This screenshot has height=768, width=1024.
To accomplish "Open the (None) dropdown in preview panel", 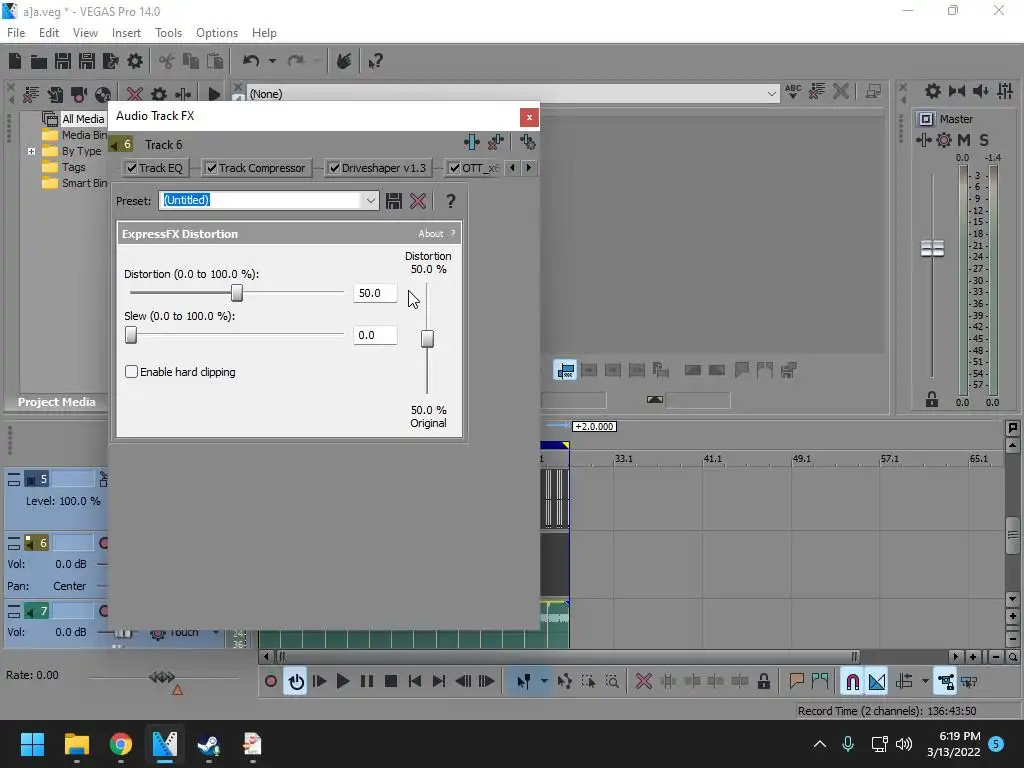I will [x=771, y=94].
